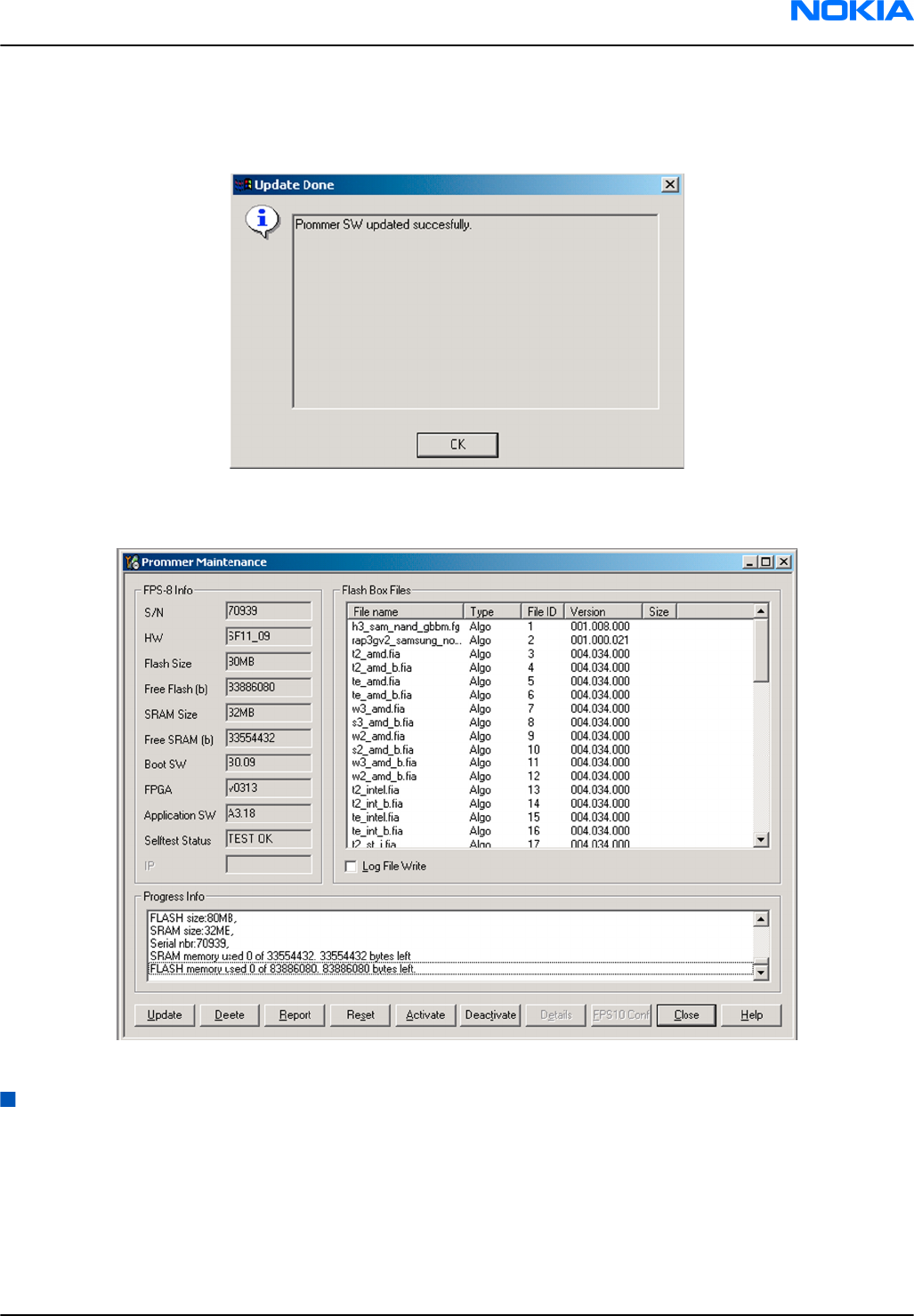This screenshot has height=1316, width=914.
Task: Click Free SRAM field 33554432
Action: pos(269,738)
